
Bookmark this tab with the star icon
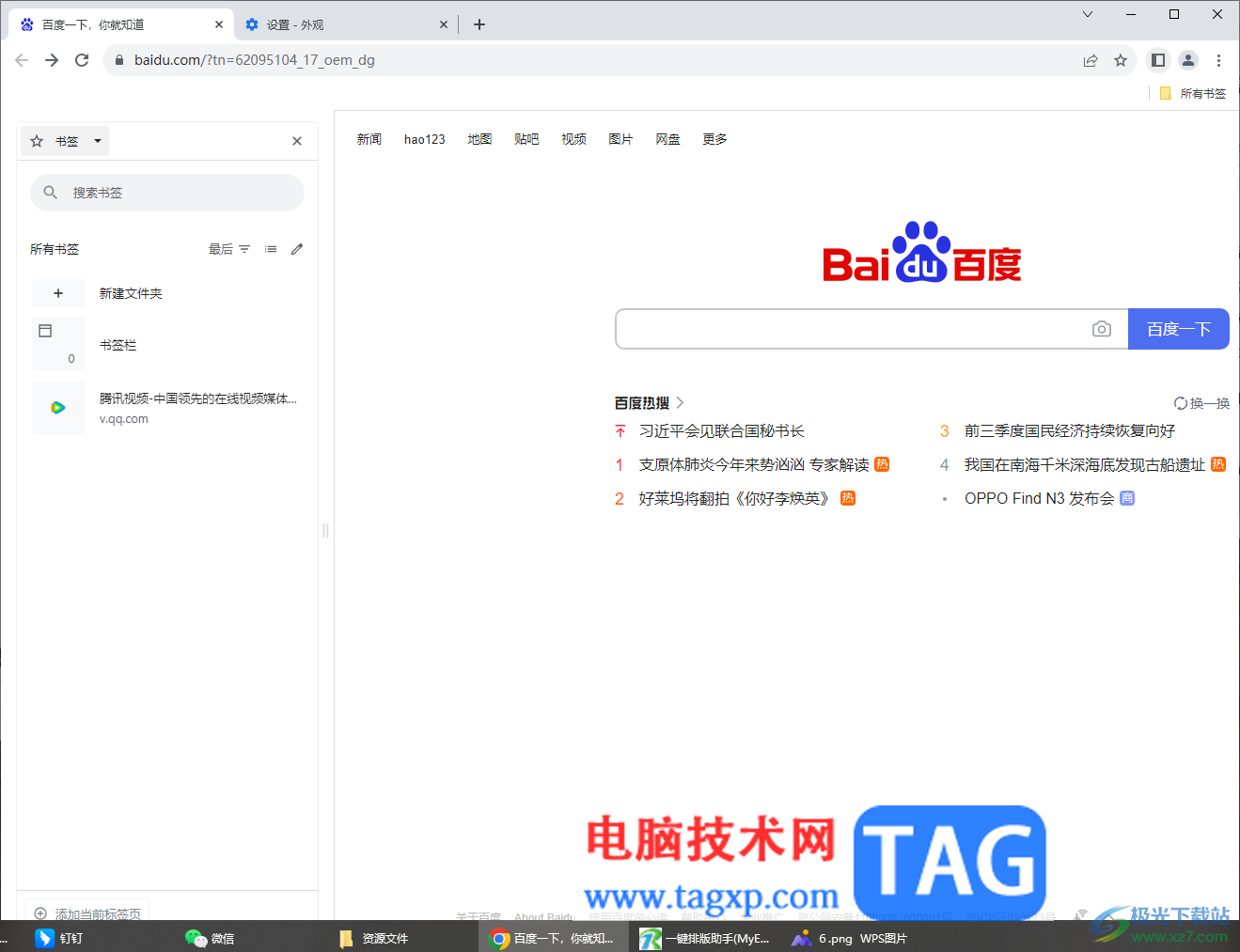(x=1121, y=60)
